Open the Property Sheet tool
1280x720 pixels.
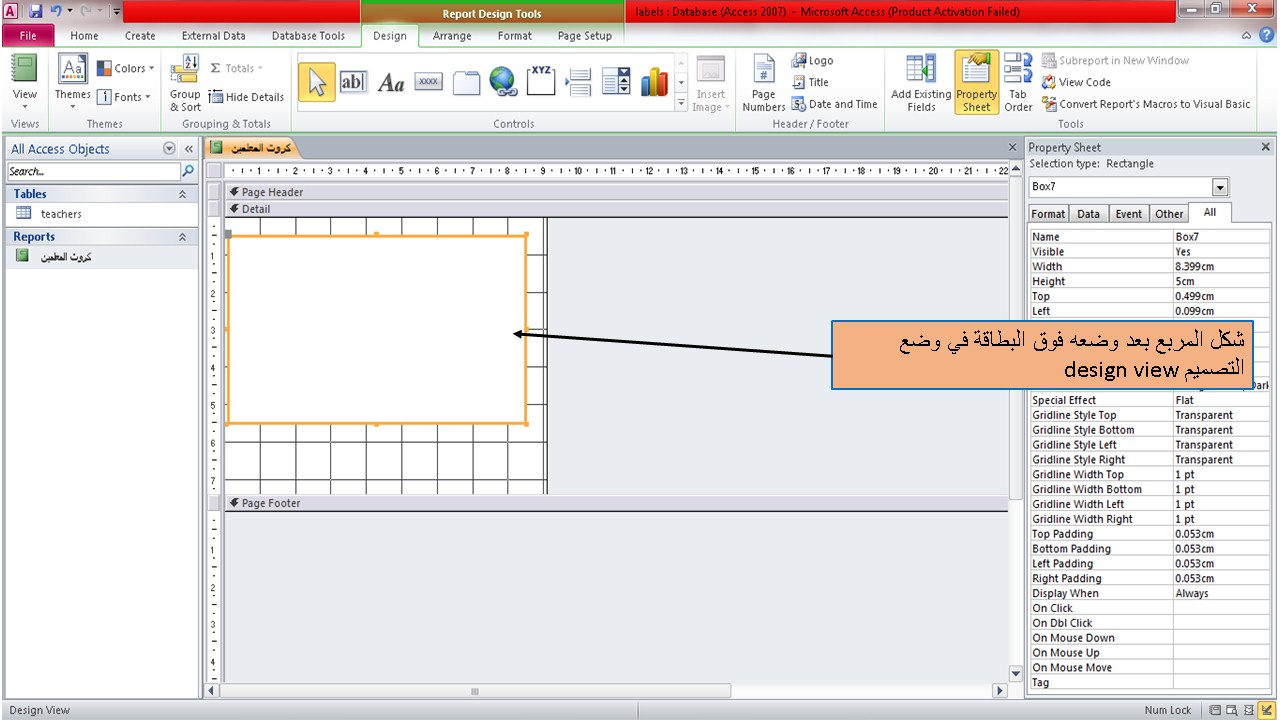(975, 82)
